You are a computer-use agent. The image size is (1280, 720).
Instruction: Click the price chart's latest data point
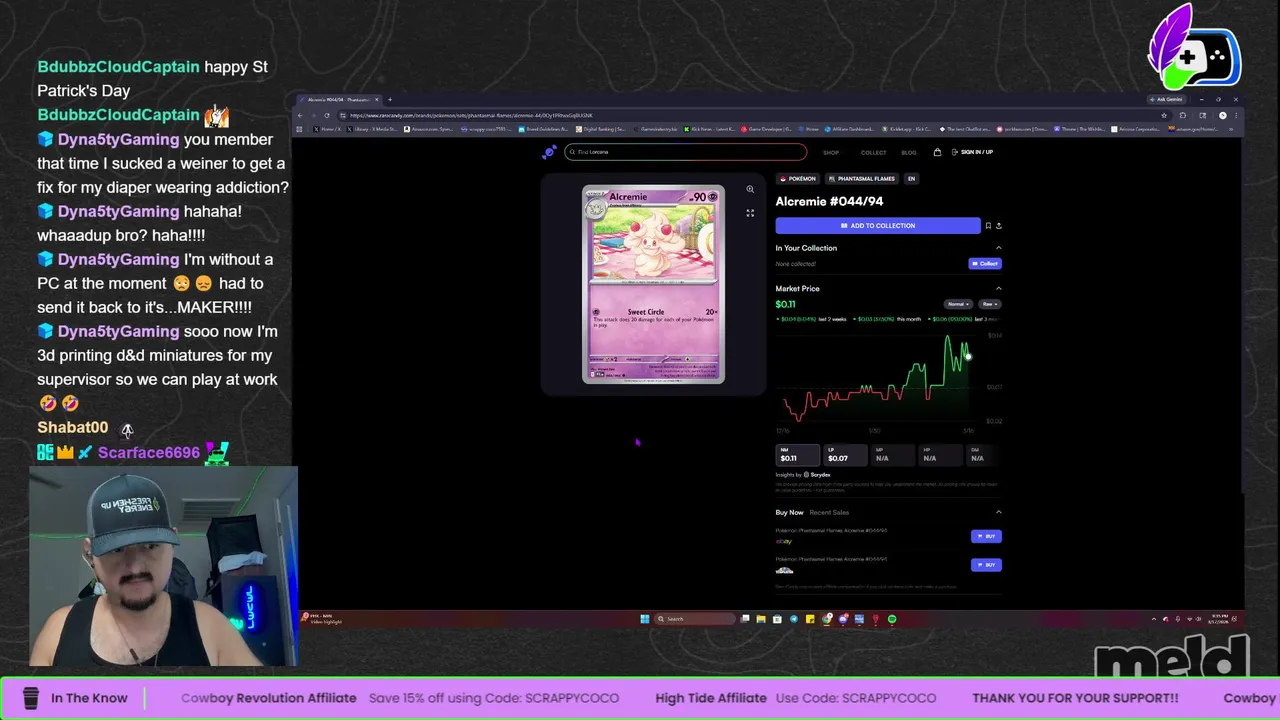coord(968,356)
